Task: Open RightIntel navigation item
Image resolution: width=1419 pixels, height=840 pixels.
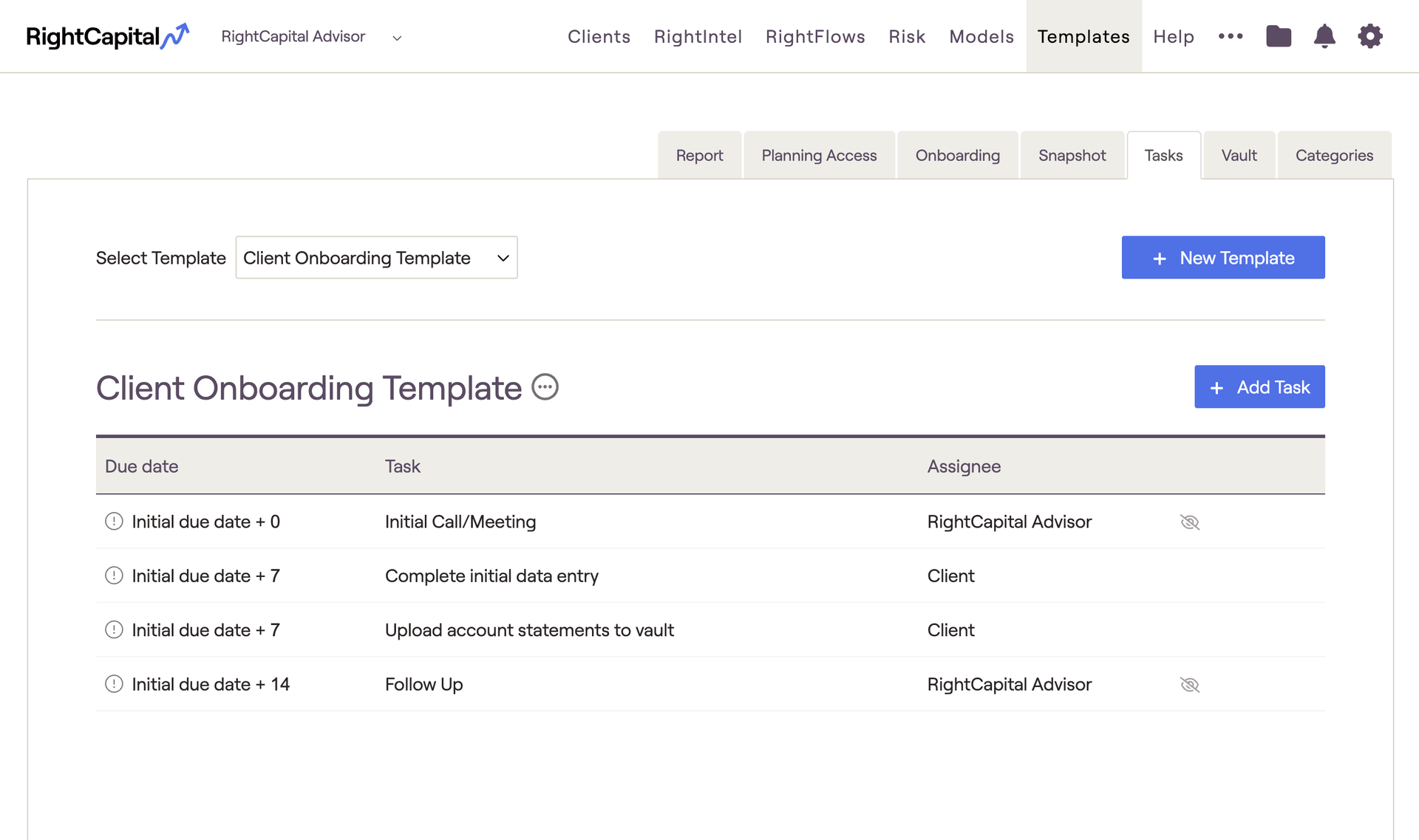Action: [x=698, y=37]
